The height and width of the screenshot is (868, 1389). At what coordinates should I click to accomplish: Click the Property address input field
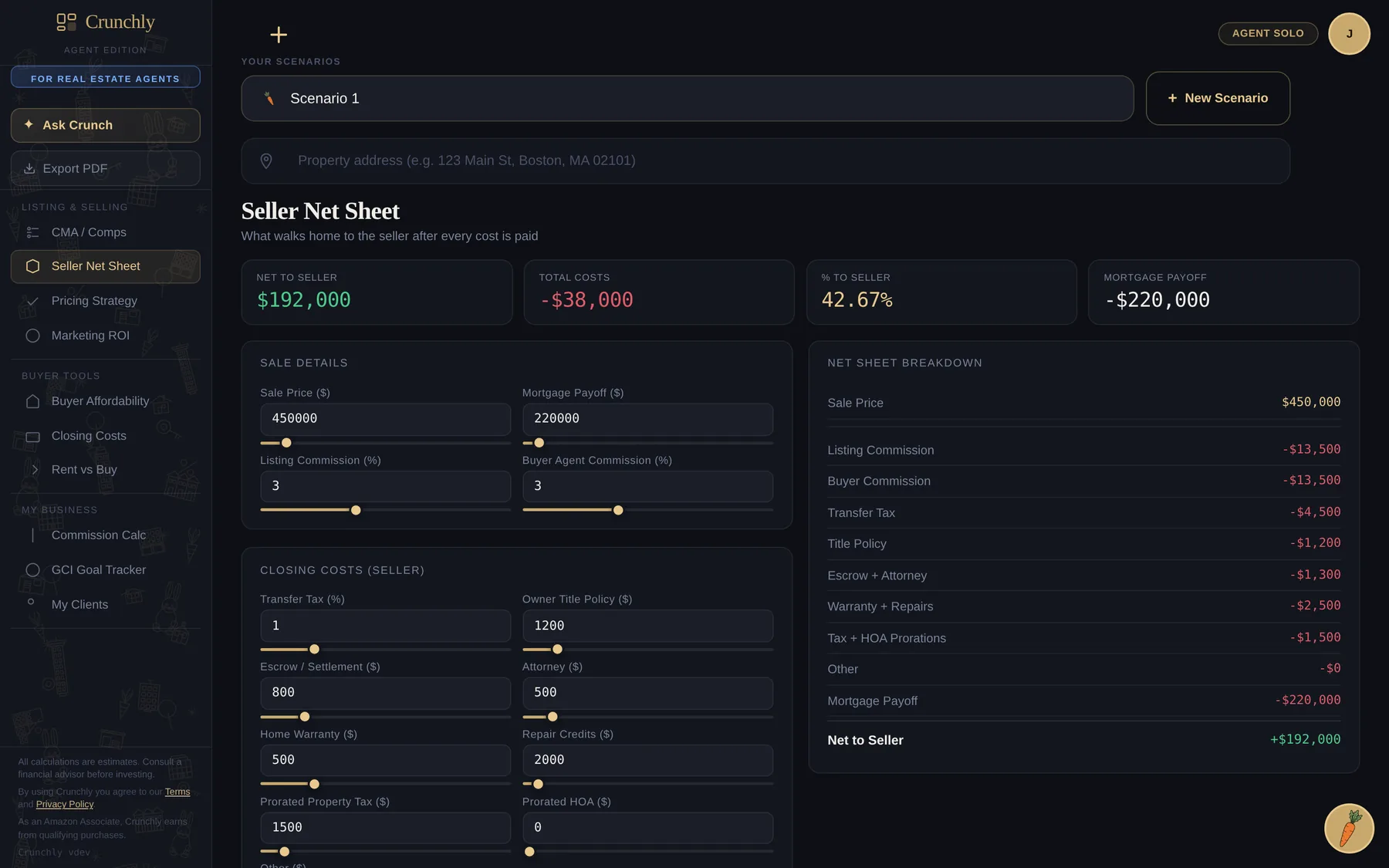coord(765,160)
